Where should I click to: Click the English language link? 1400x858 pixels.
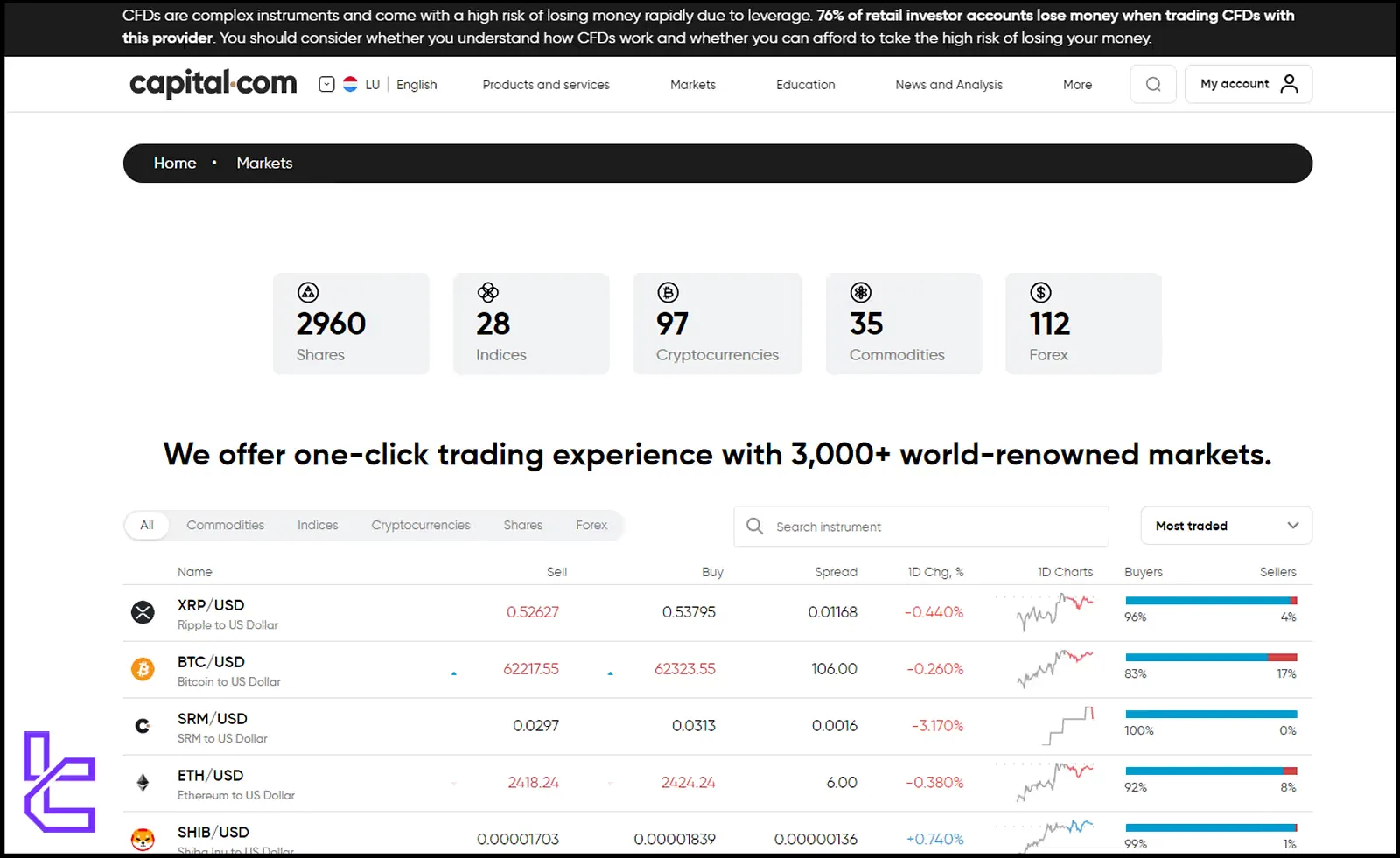(x=416, y=85)
